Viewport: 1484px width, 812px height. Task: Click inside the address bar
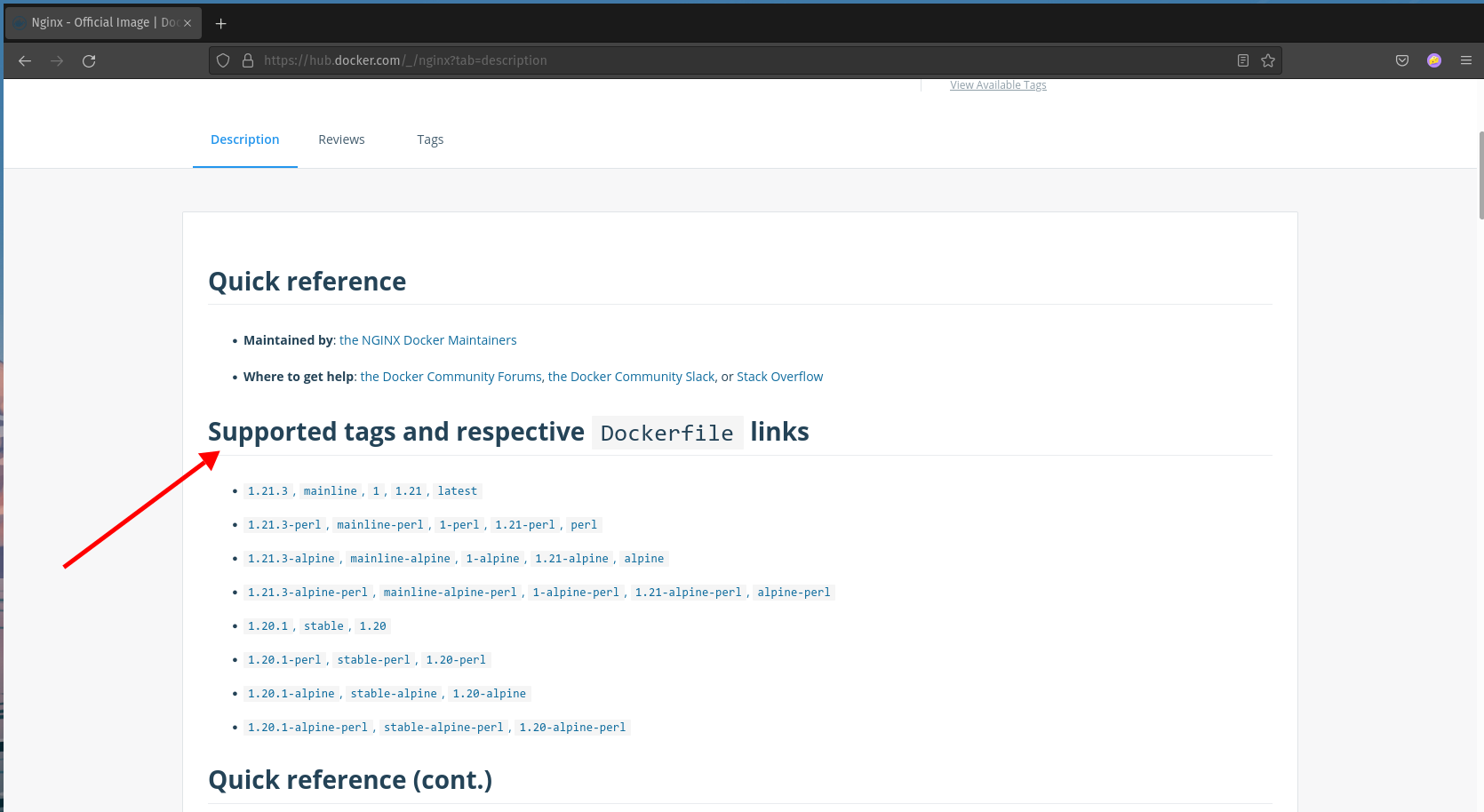pos(622,60)
